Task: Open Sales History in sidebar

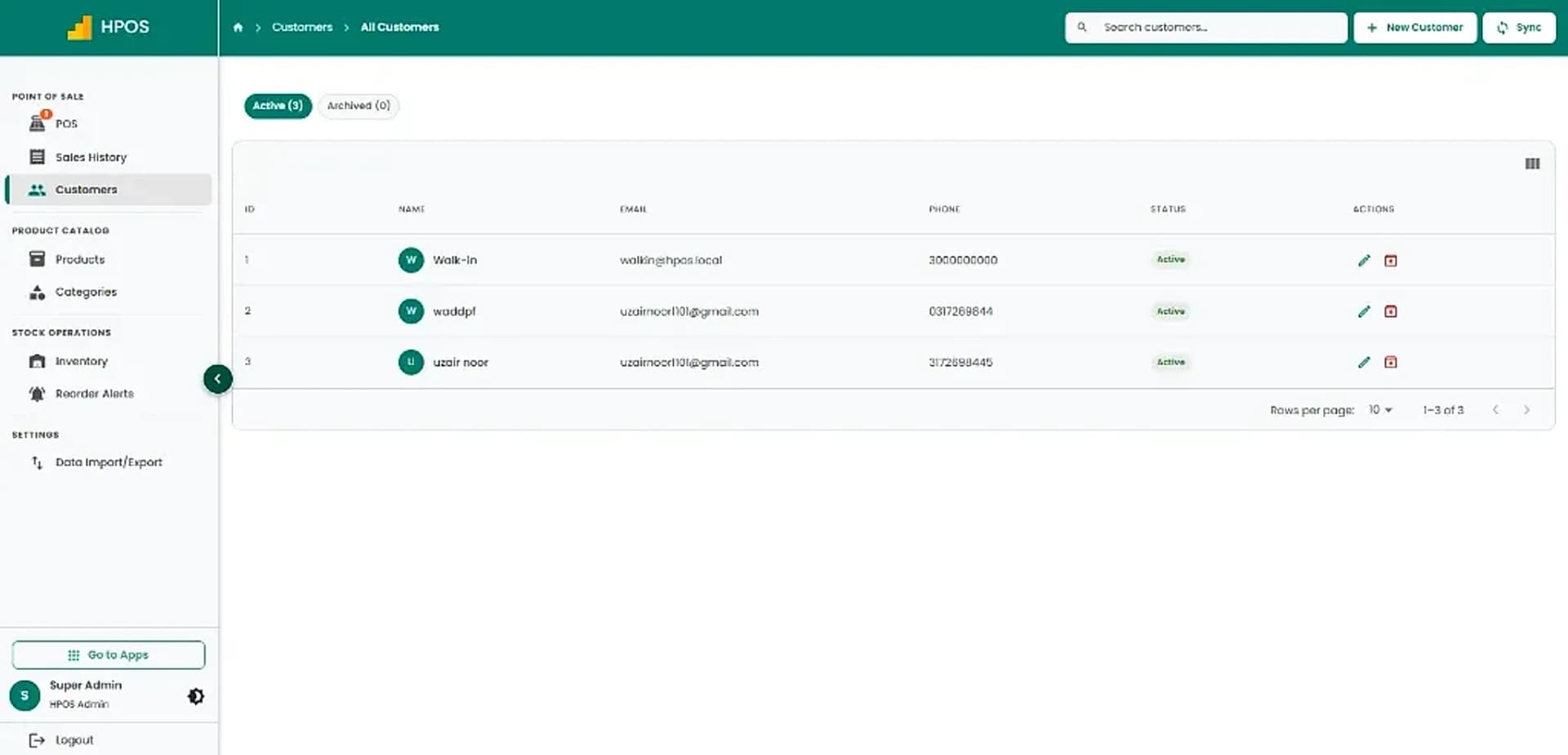Action: coord(108,157)
